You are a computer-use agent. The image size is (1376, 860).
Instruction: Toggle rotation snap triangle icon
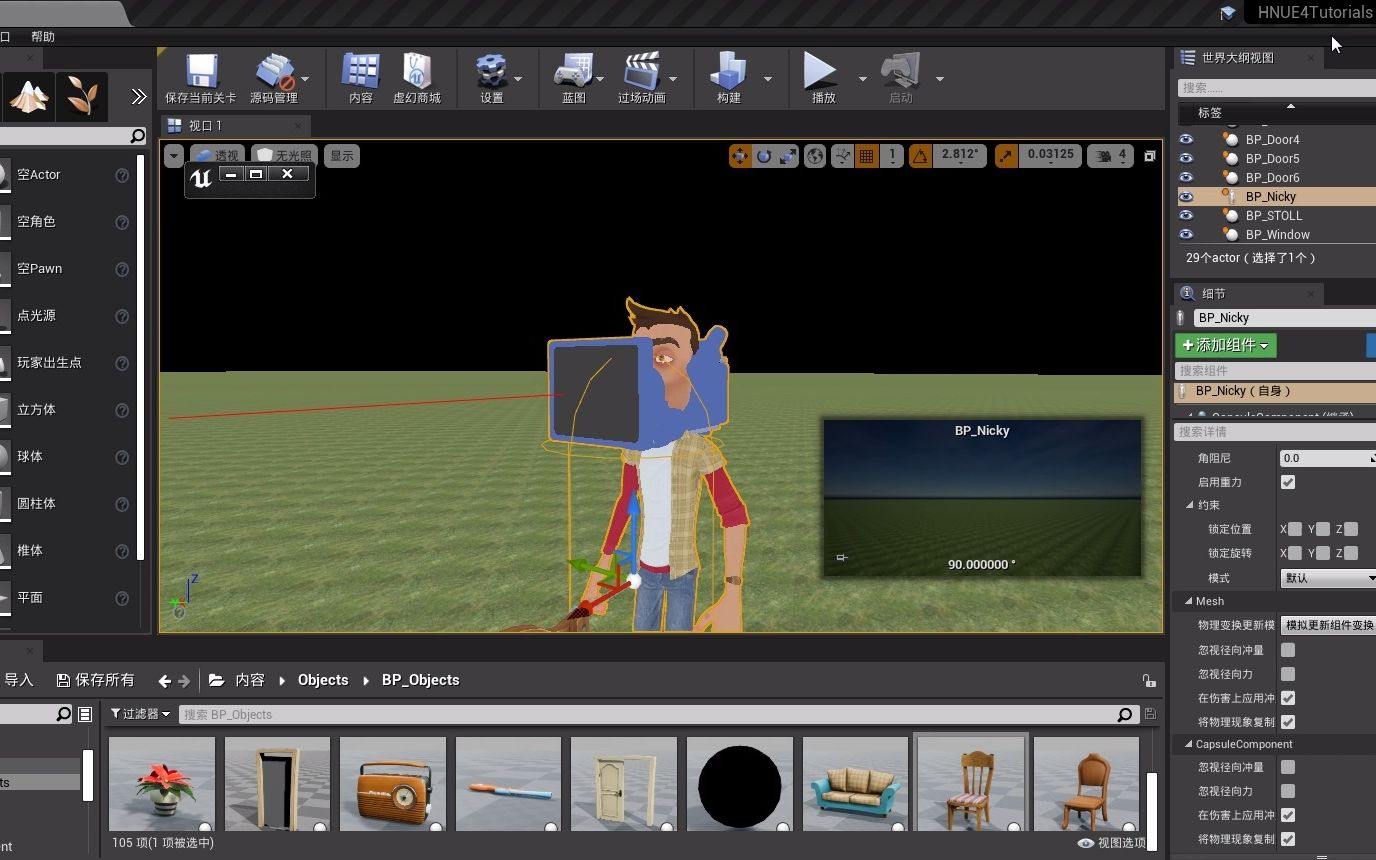[x=921, y=156]
